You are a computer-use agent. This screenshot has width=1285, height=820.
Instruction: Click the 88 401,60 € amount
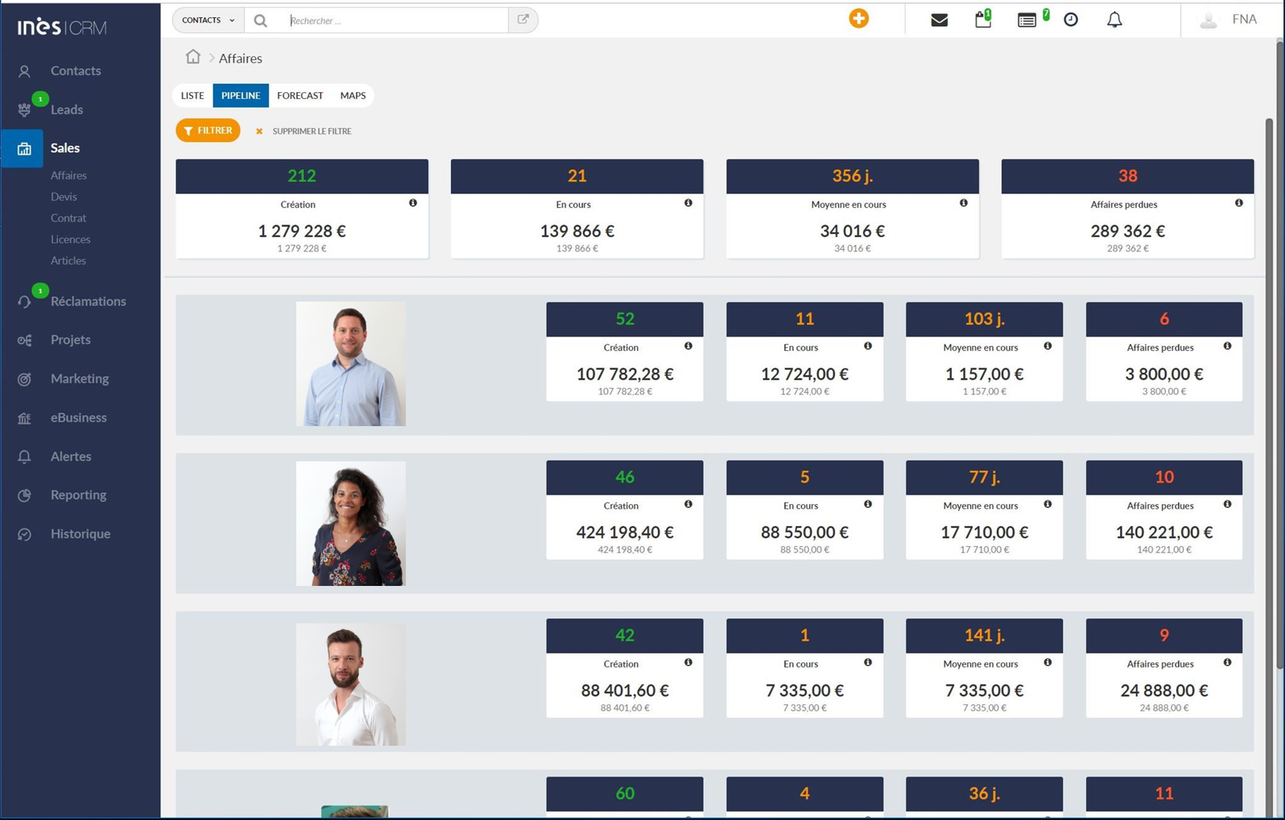click(625, 690)
